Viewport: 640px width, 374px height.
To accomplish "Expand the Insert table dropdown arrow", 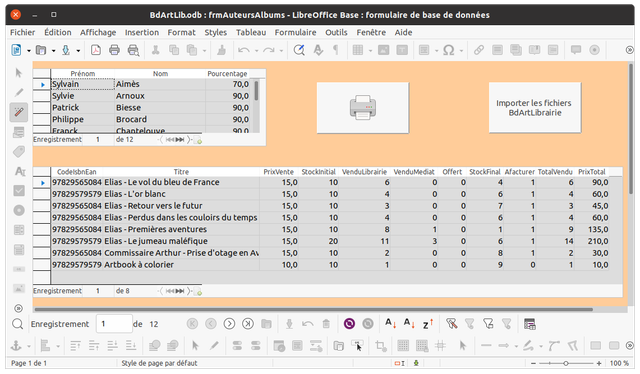I will pos(370,51).
